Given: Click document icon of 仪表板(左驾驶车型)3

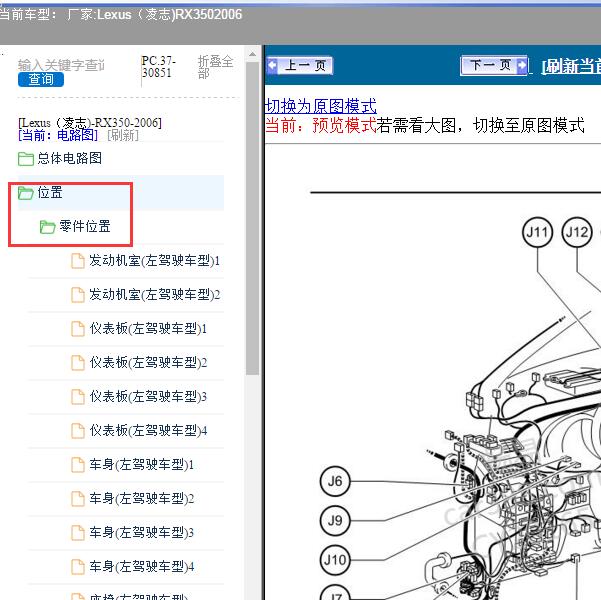Looking at the screenshot, I should 78,397.
